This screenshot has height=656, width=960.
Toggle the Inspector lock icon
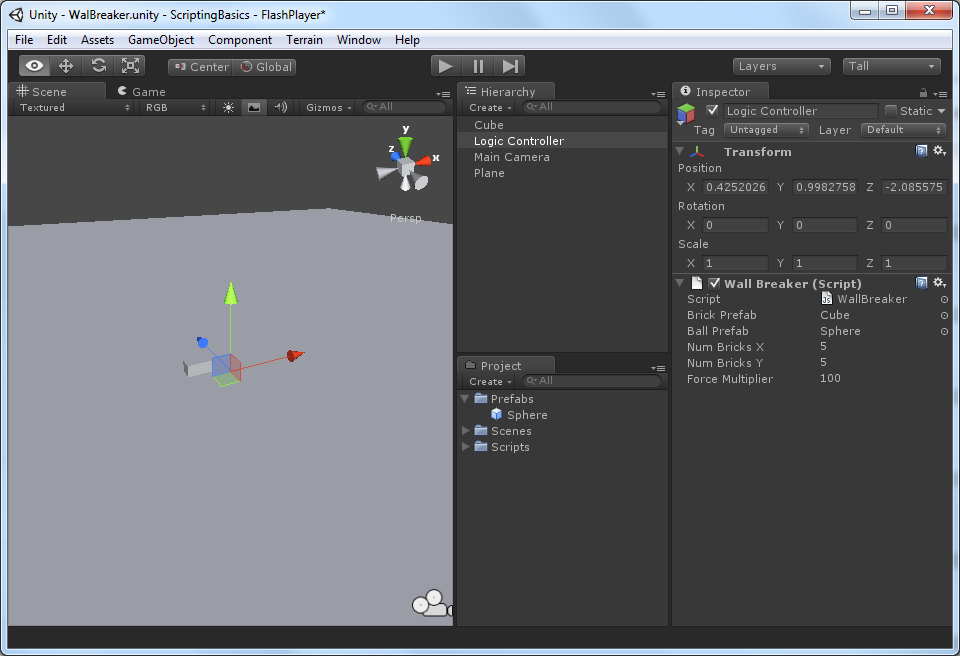[923, 93]
